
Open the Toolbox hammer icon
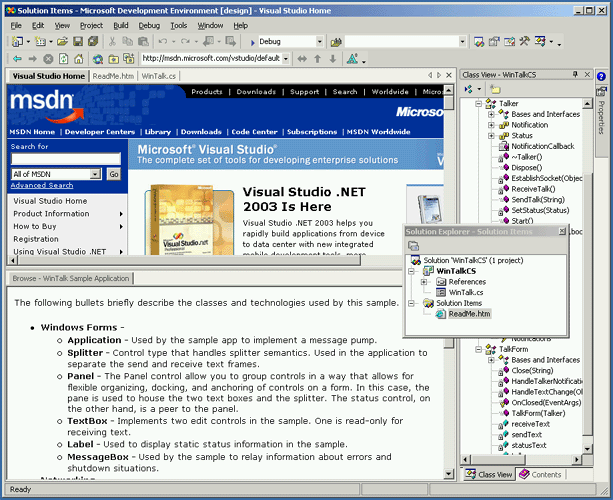[x=525, y=41]
